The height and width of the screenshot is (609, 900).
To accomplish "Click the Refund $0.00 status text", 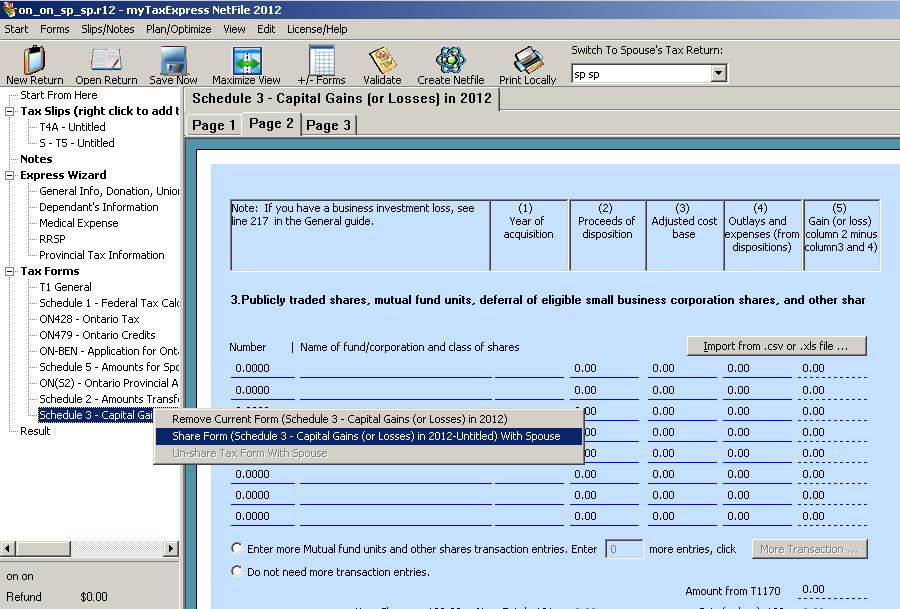I will (57, 597).
